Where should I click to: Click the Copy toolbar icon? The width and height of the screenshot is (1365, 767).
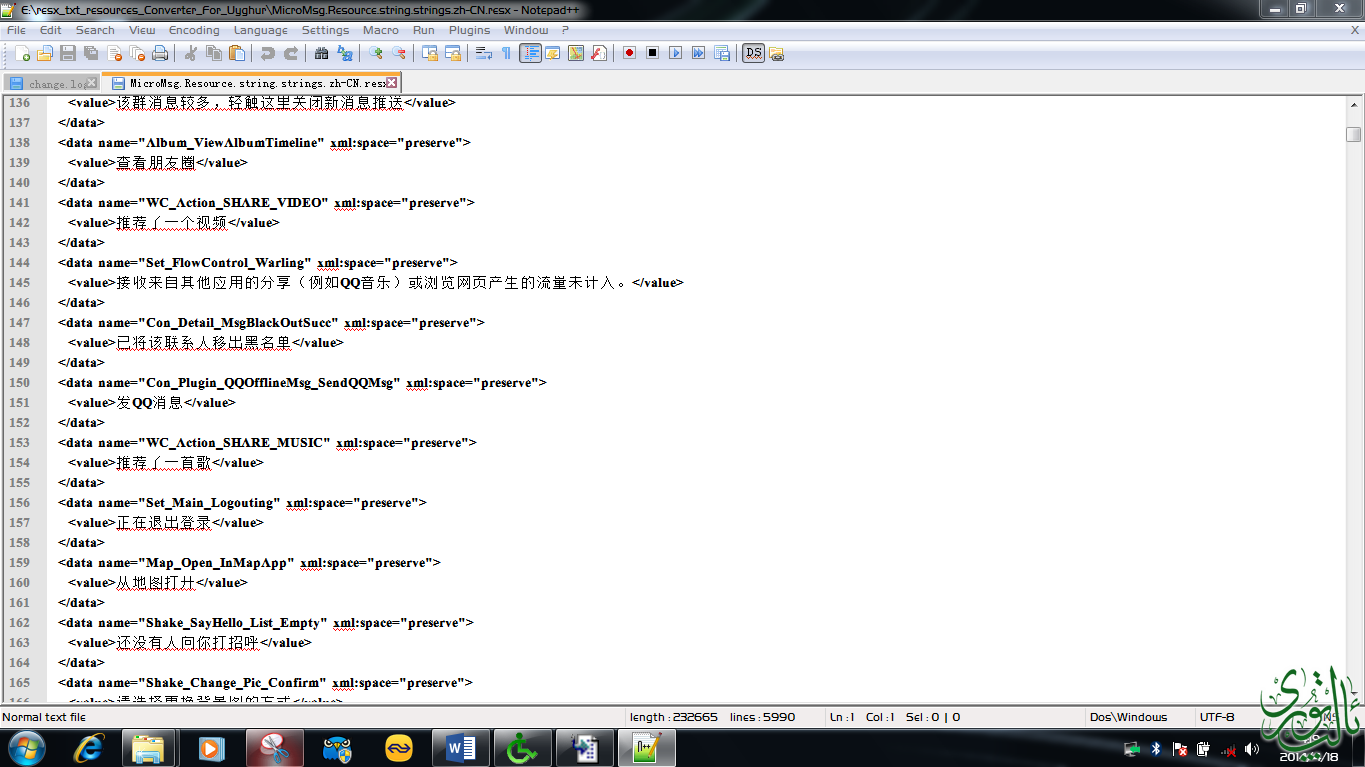213,53
